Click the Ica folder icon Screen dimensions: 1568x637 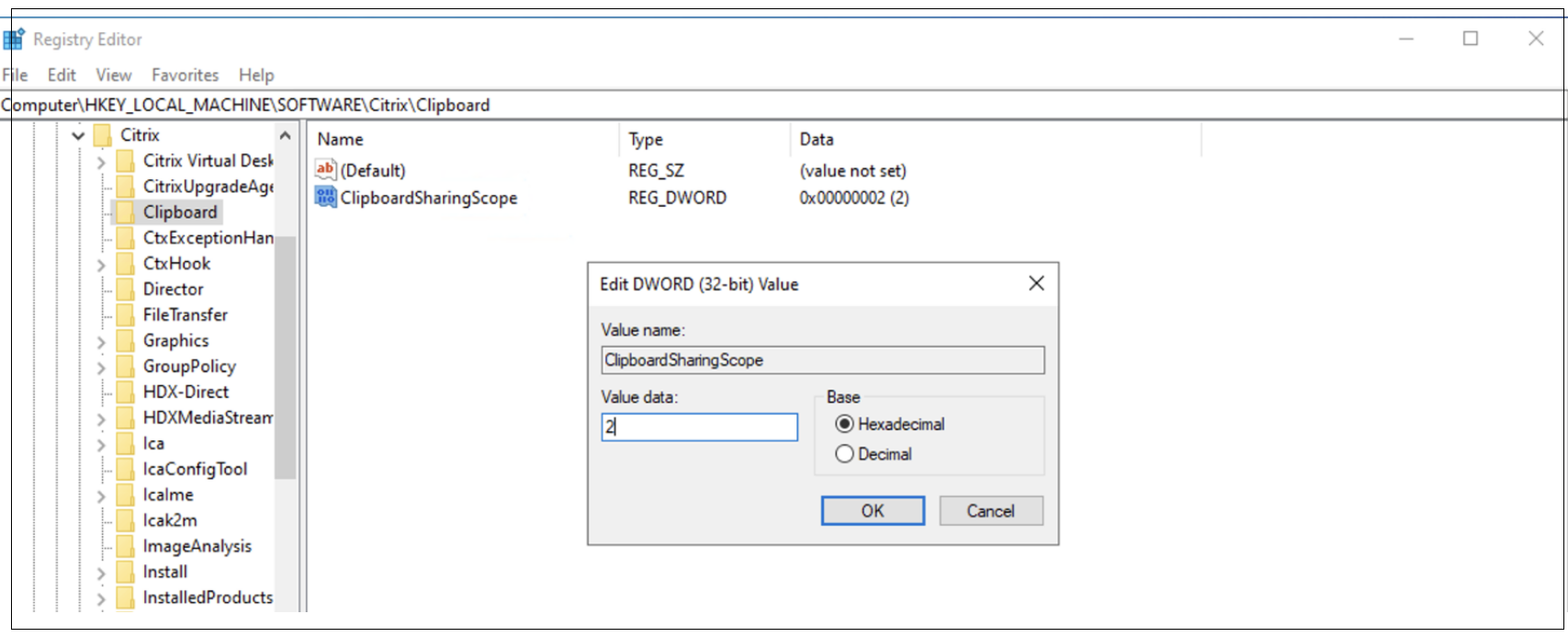(126, 444)
